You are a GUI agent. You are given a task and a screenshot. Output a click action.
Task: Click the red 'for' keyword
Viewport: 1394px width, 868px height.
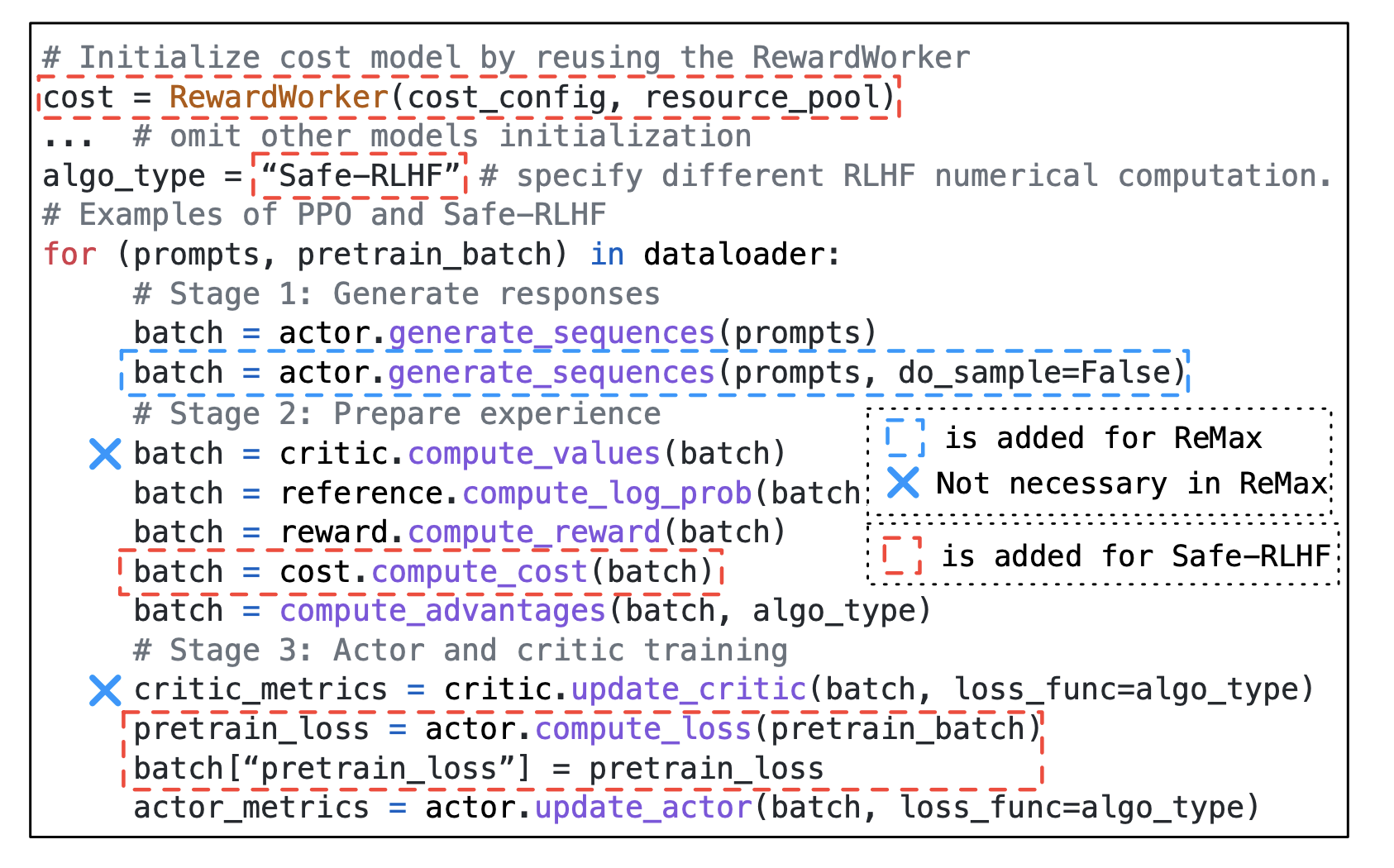pyautogui.click(x=70, y=255)
